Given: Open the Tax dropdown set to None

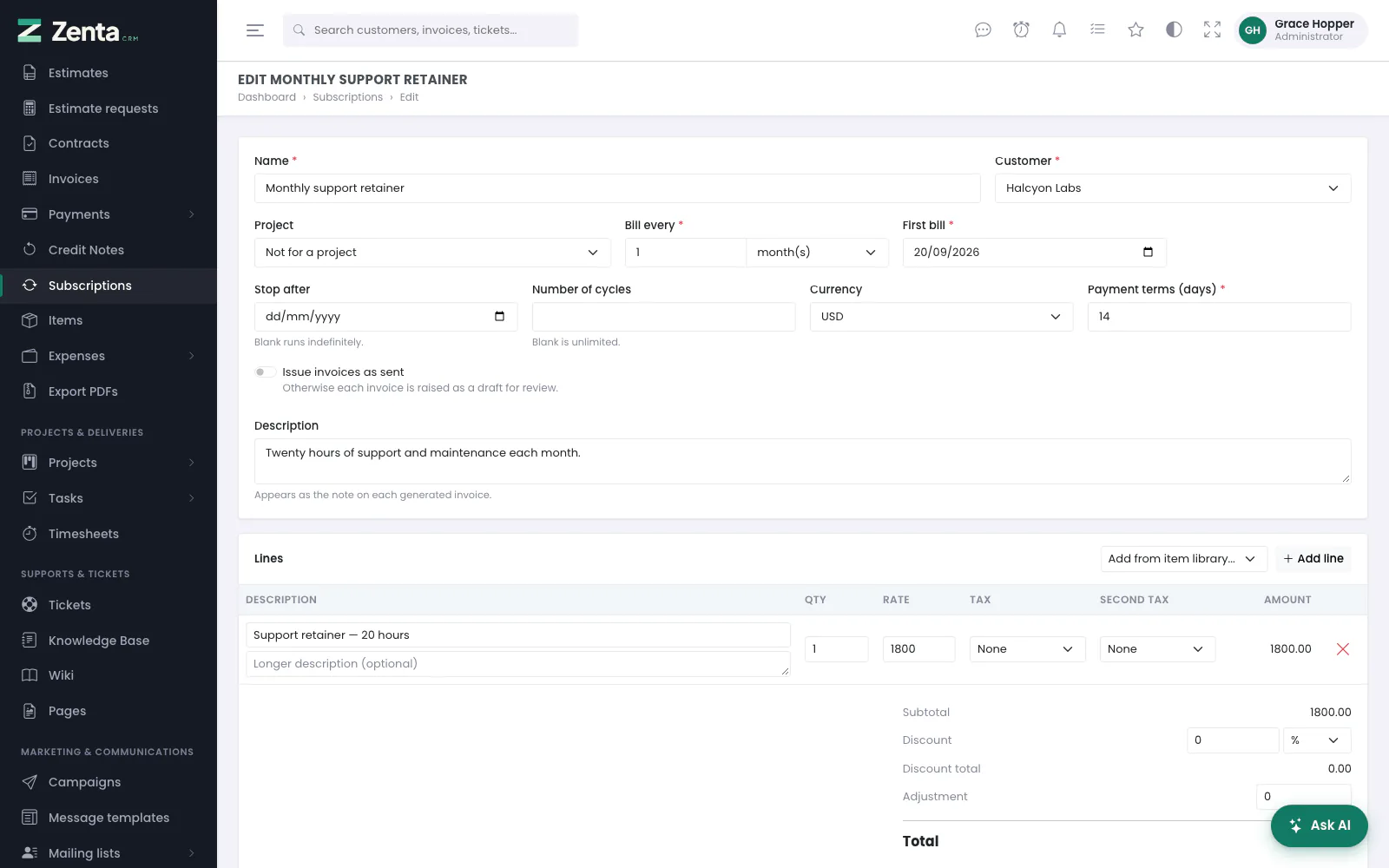Looking at the screenshot, I should click(1027, 649).
